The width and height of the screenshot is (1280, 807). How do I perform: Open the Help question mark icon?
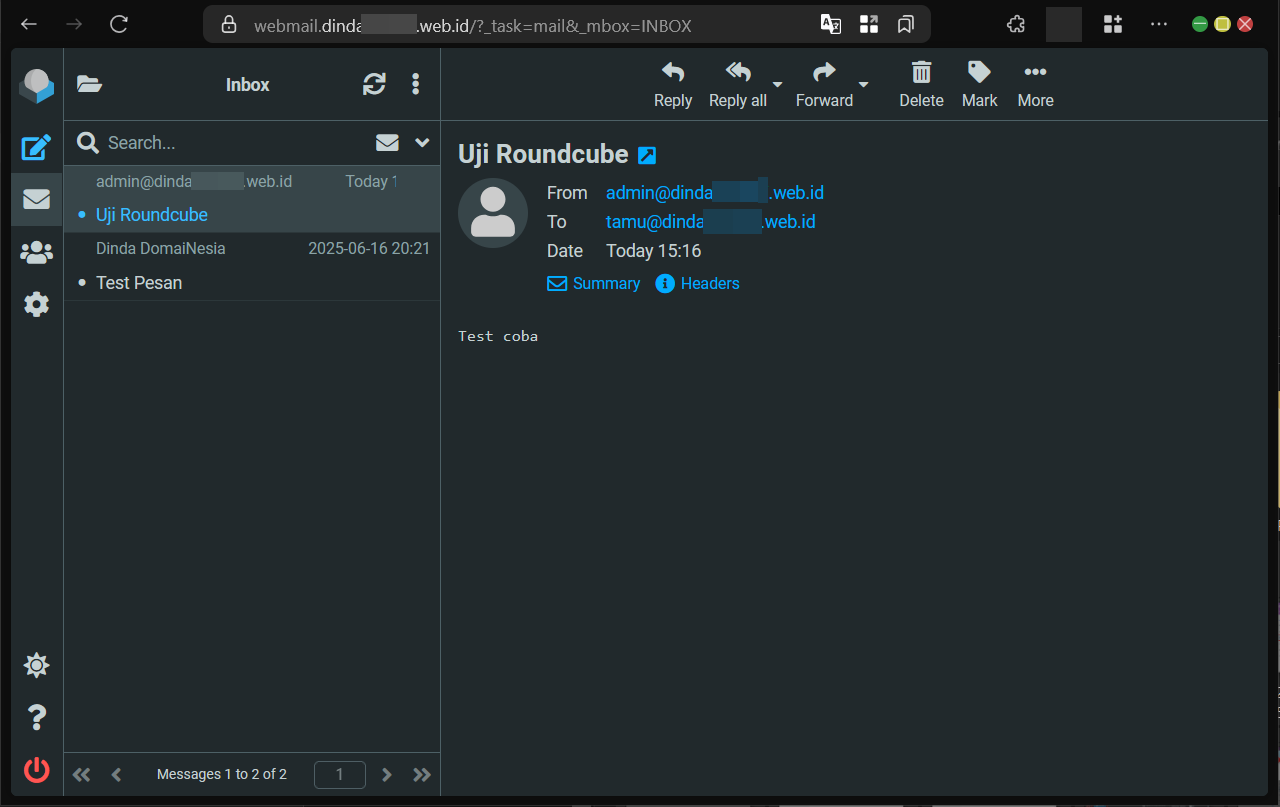(x=37, y=717)
